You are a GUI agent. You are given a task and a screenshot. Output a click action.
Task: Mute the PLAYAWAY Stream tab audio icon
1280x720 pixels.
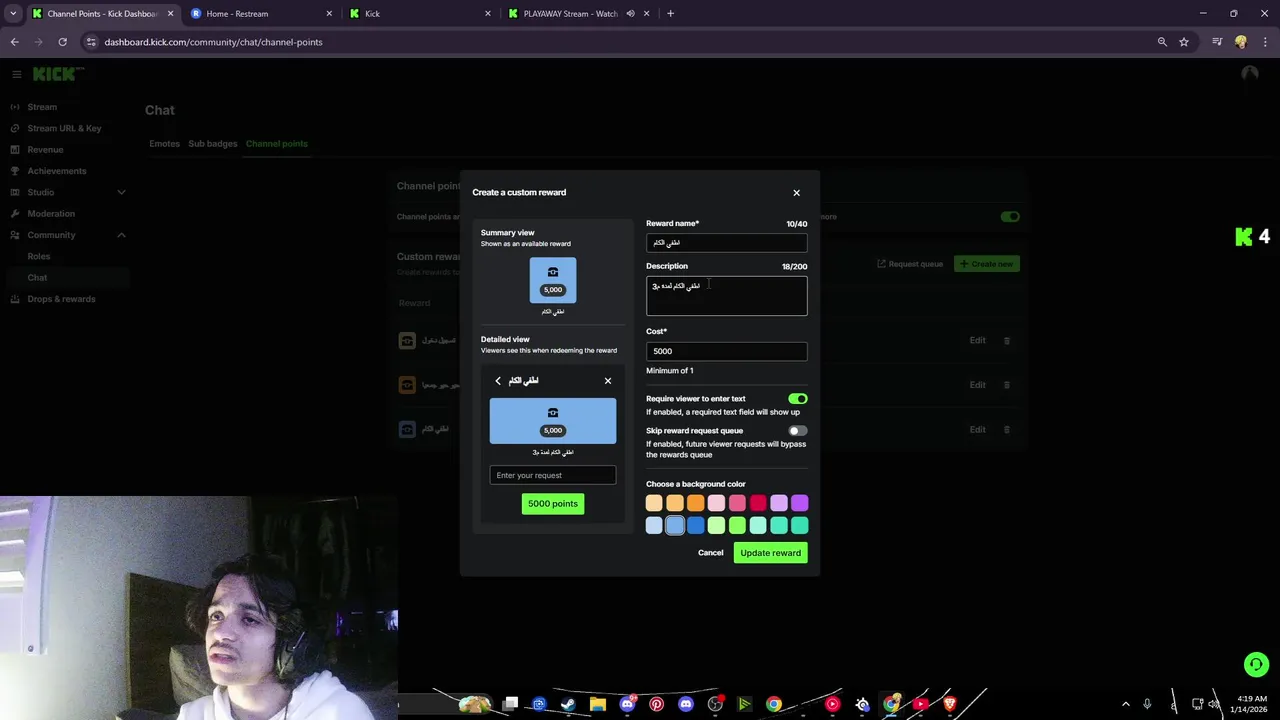click(630, 14)
